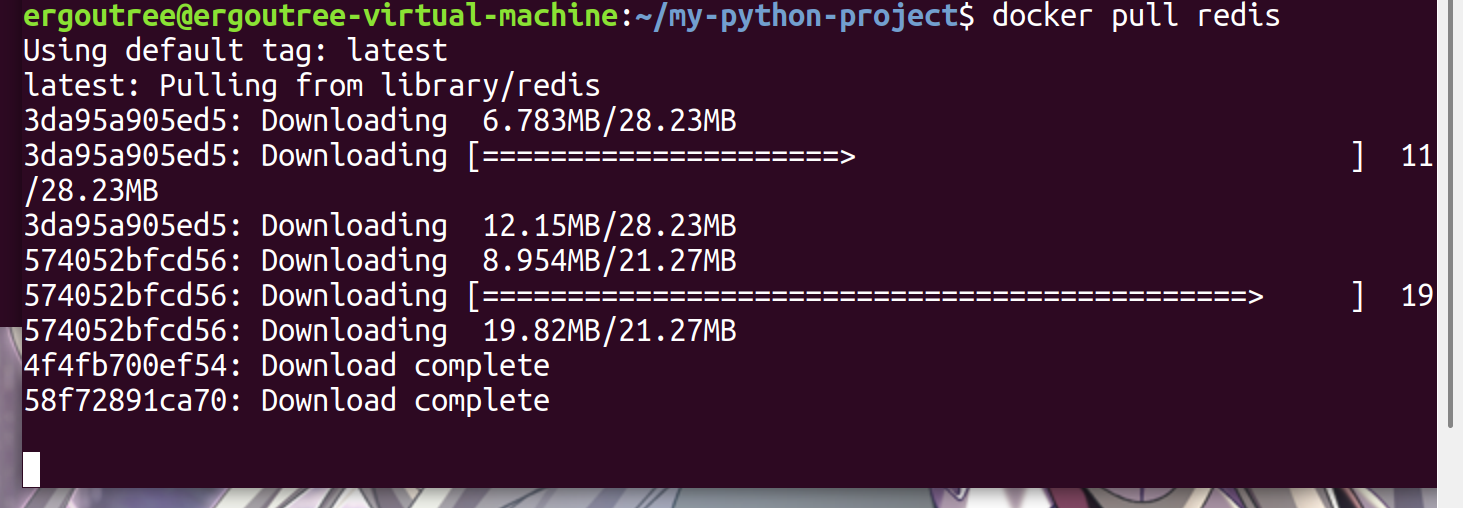Click the white block cursor in the terminal
The height and width of the screenshot is (508, 1463).
pyautogui.click(x=31, y=469)
